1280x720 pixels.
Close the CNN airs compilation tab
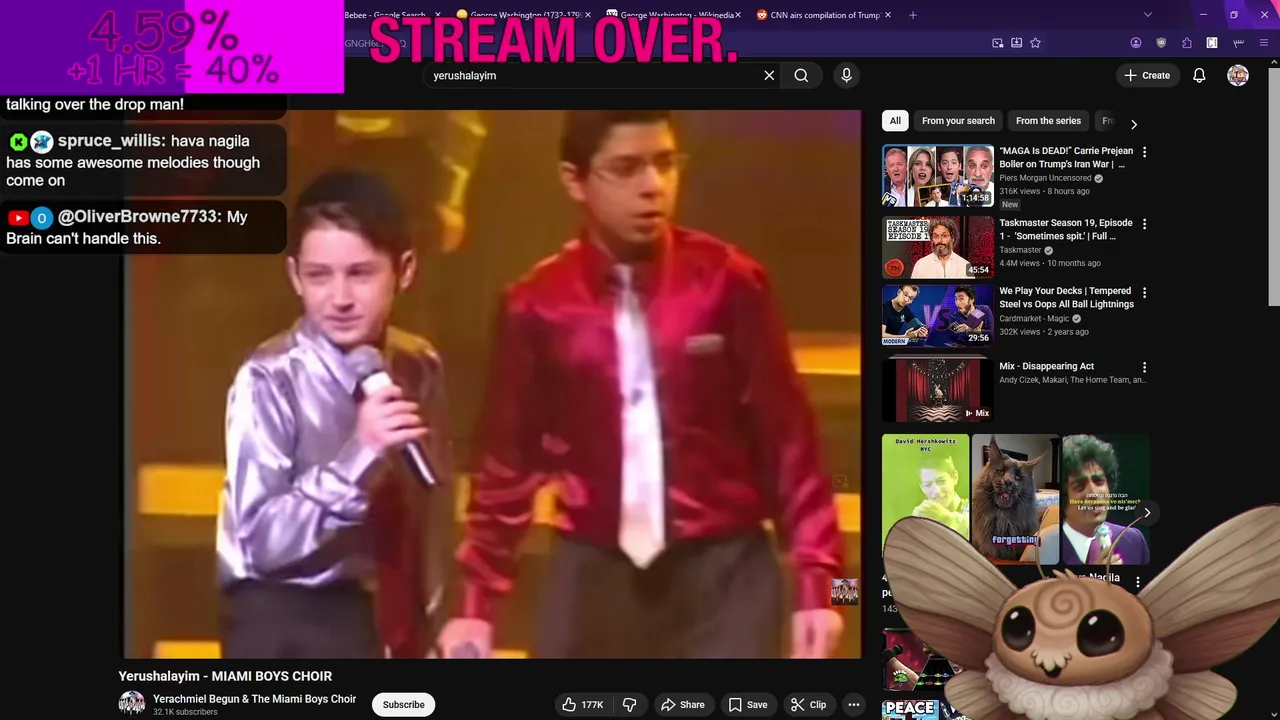pyautogui.click(x=887, y=15)
